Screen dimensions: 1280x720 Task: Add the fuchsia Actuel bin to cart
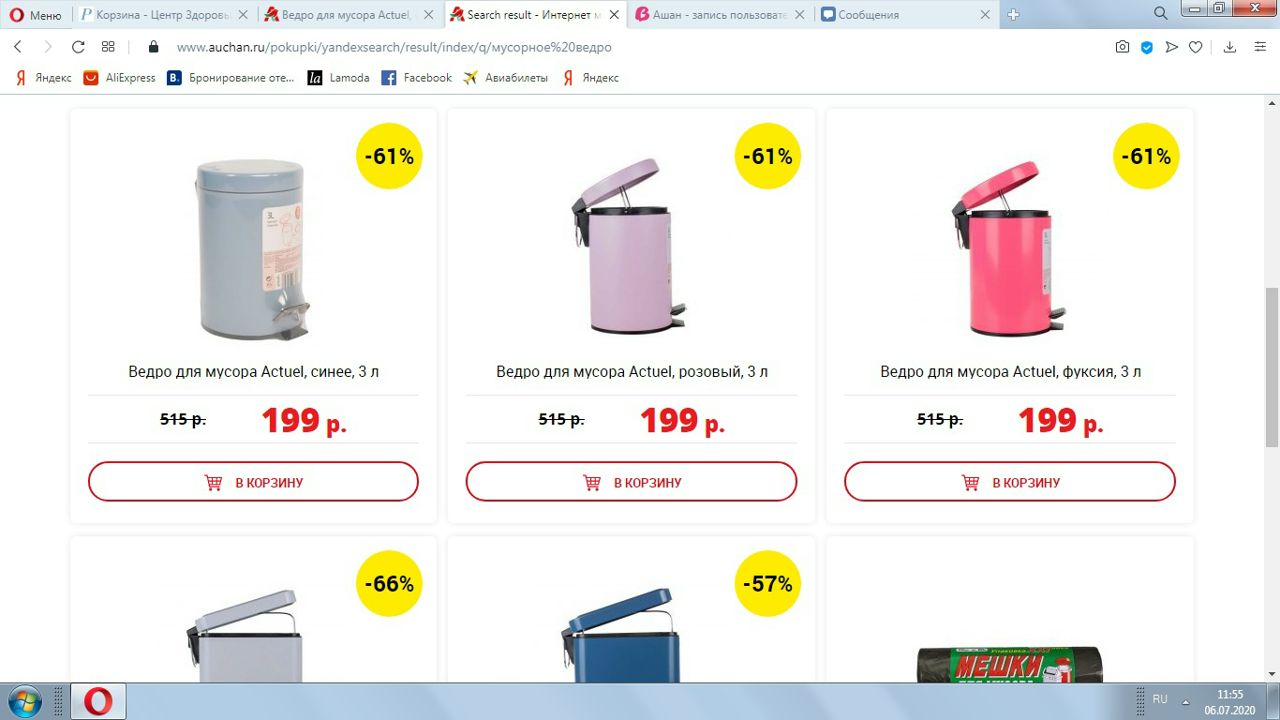[1010, 482]
